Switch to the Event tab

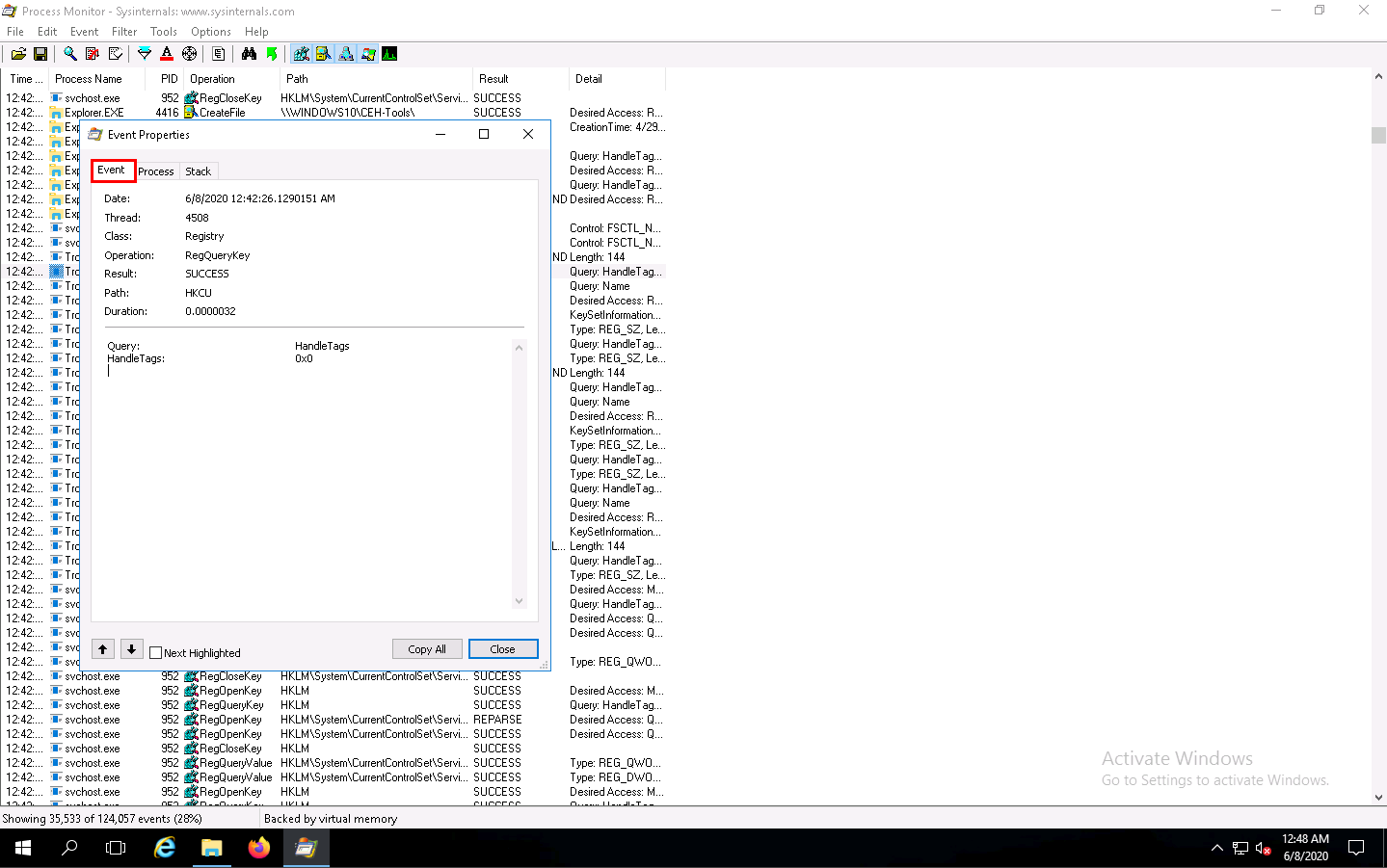(112, 171)
